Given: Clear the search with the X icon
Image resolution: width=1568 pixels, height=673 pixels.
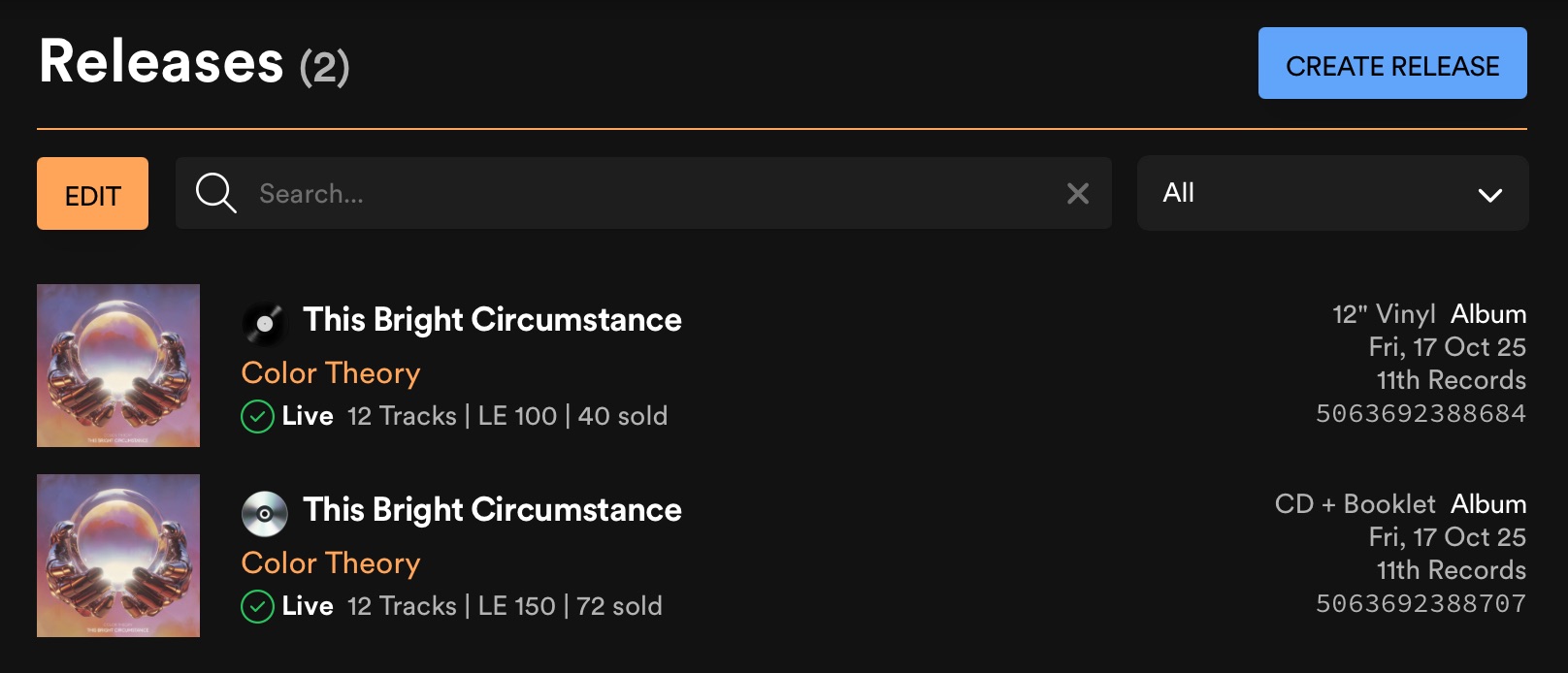Looking at the screenshot, I should click(1077, 194).
